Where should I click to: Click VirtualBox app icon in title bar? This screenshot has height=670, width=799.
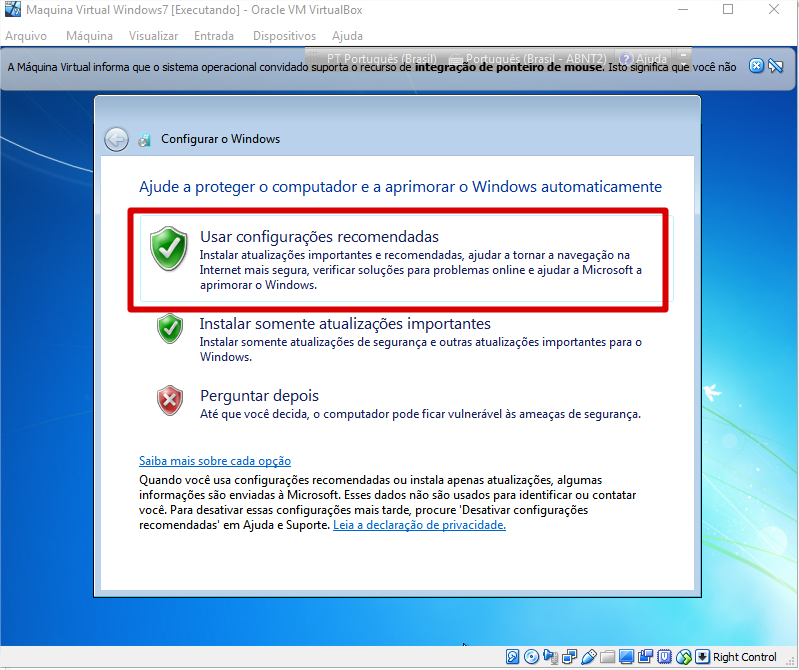(12, 9)
